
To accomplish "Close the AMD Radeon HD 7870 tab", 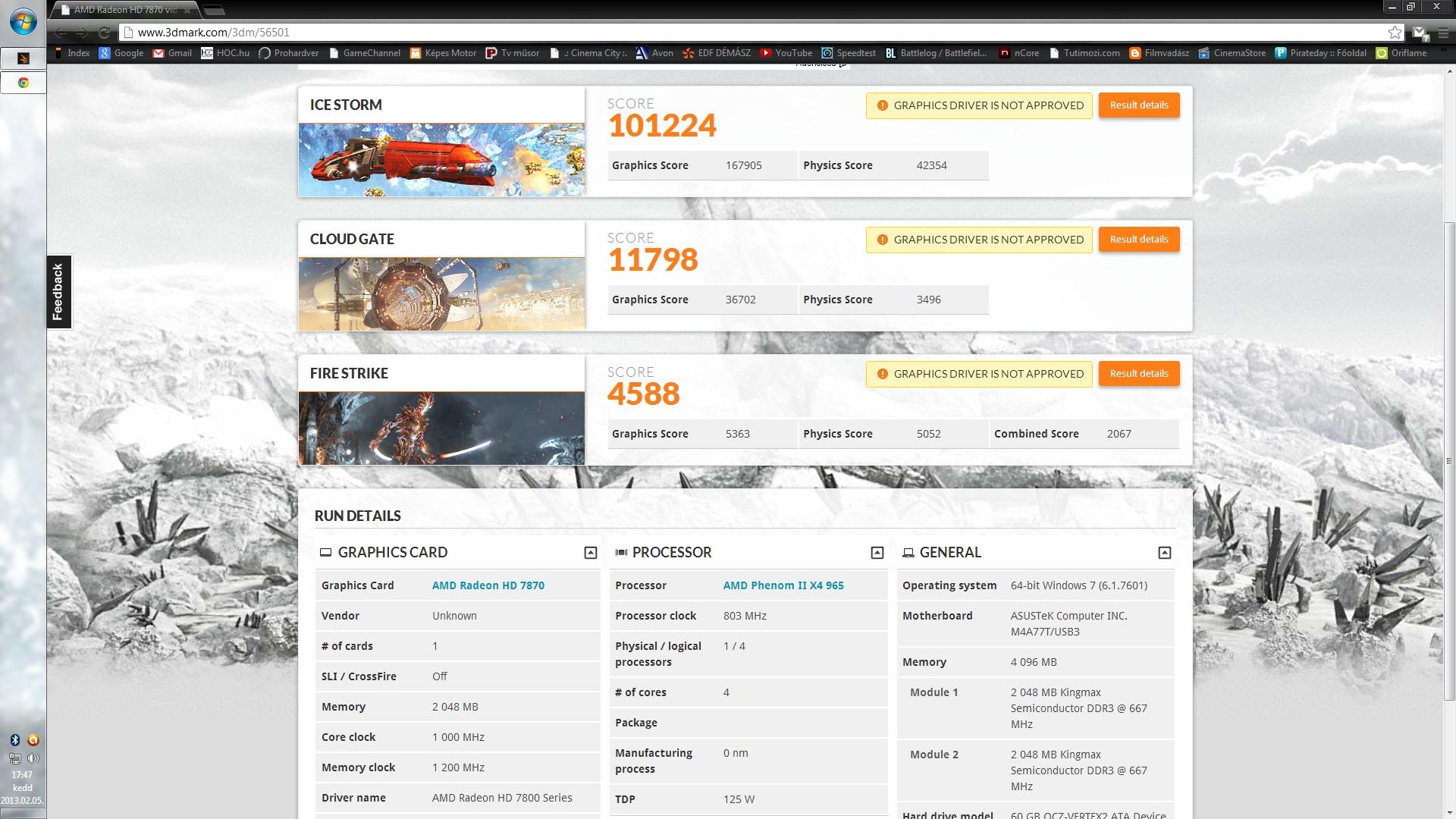I will [x=187, y=11].
